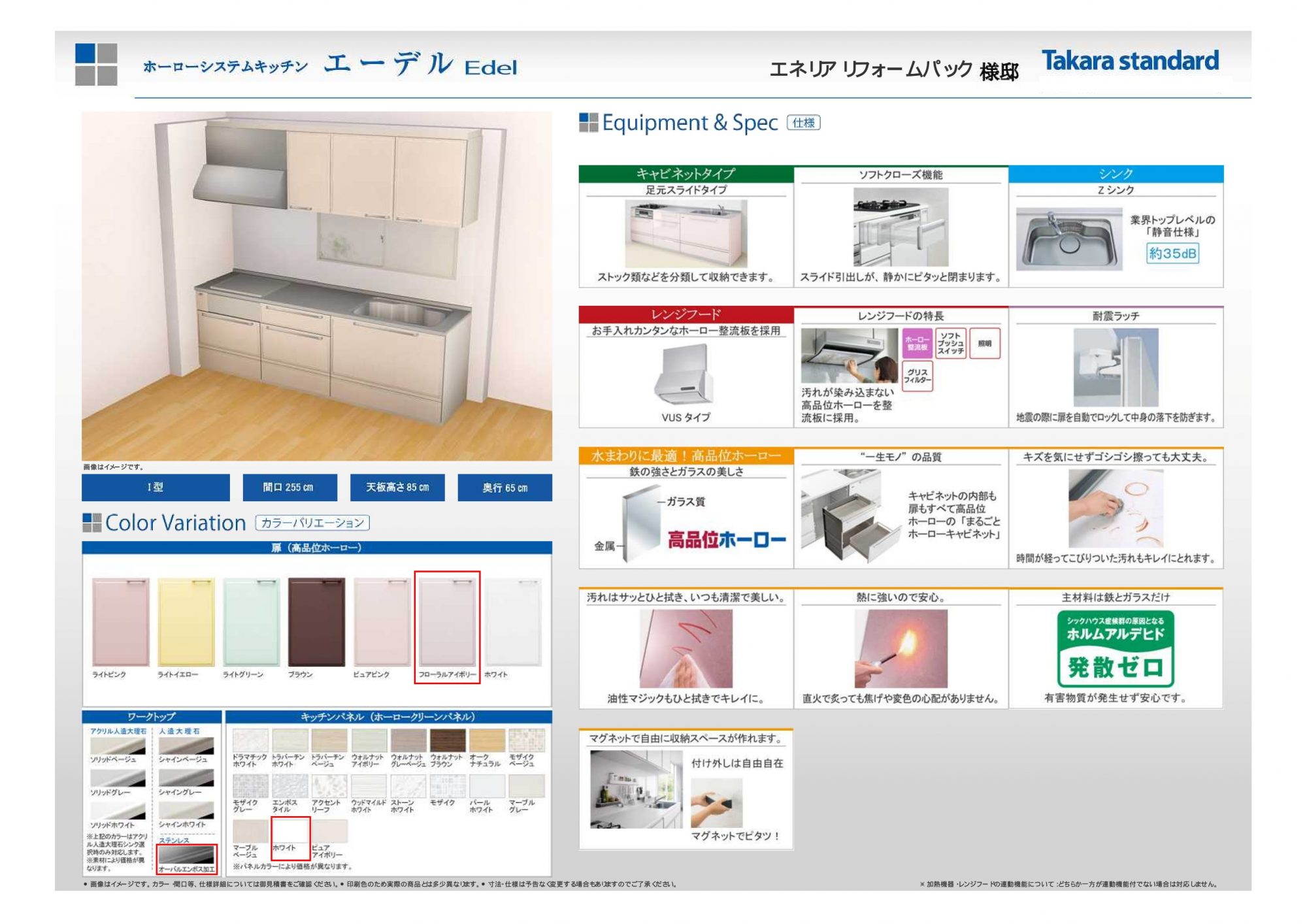Select ストーンホワイト kitchen panel swatch
Viewport: 1307px width, 924px height.
coord(408,786)
